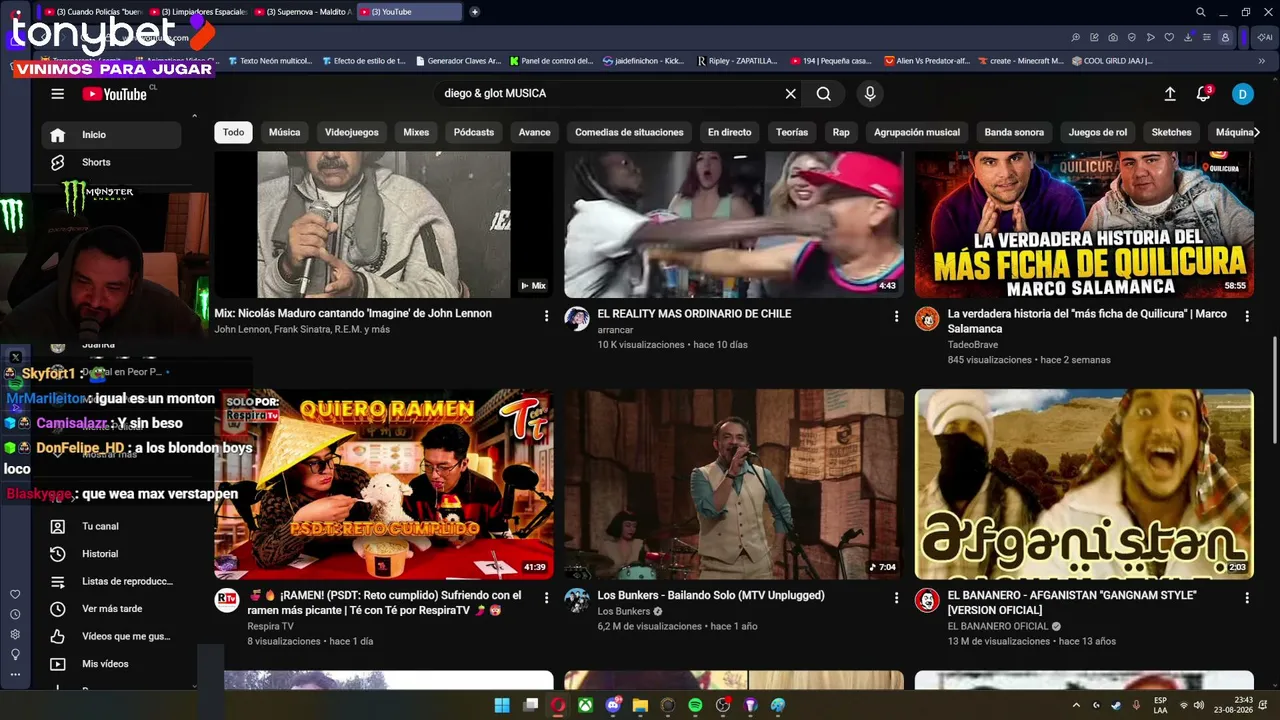Image resolution: width=1280 pixels, height=720 pixels.
Task: Open the account avatar D menu
Action: (1242, 94)
